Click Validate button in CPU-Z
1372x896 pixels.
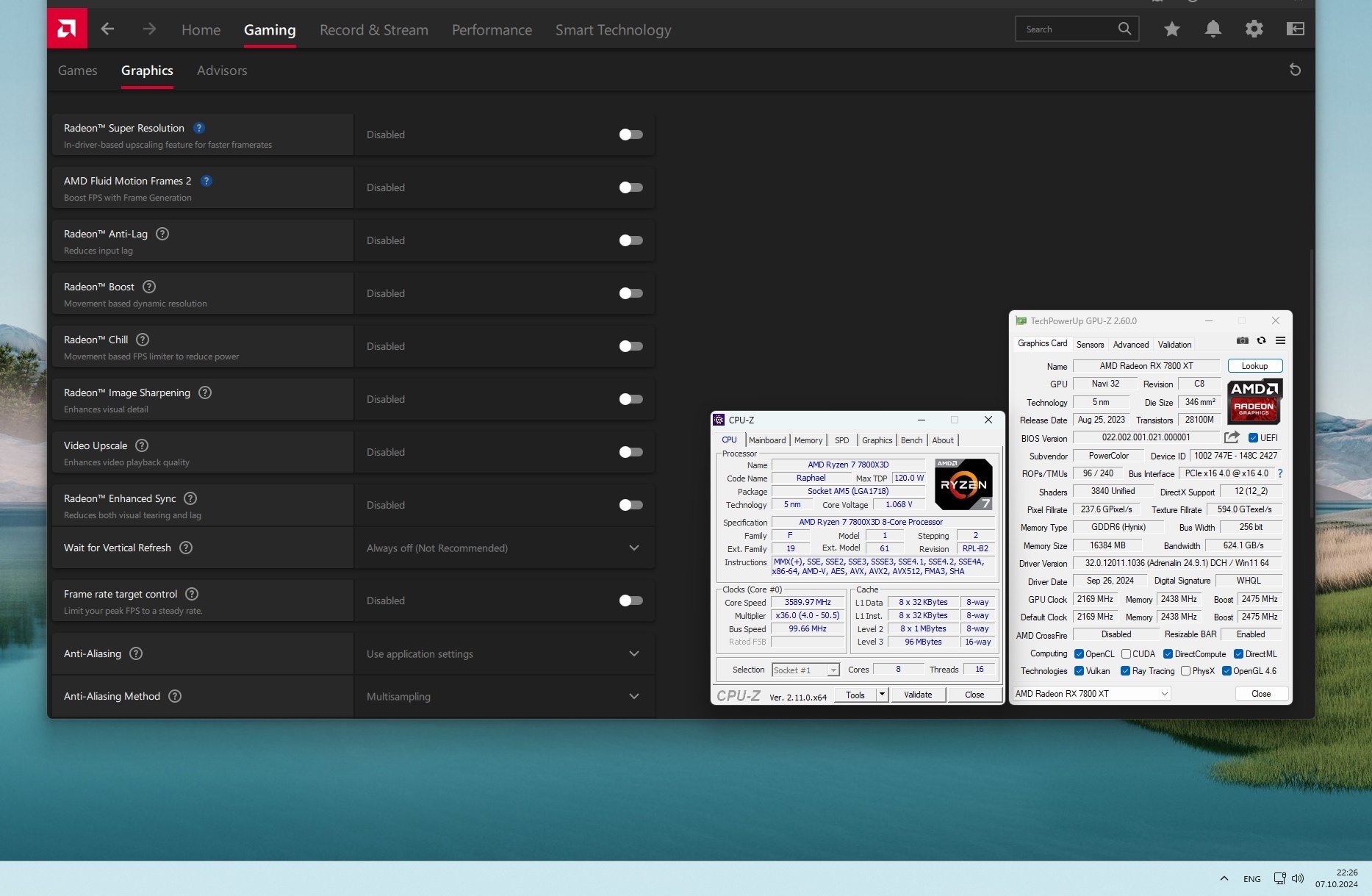[x=918, y=695]
